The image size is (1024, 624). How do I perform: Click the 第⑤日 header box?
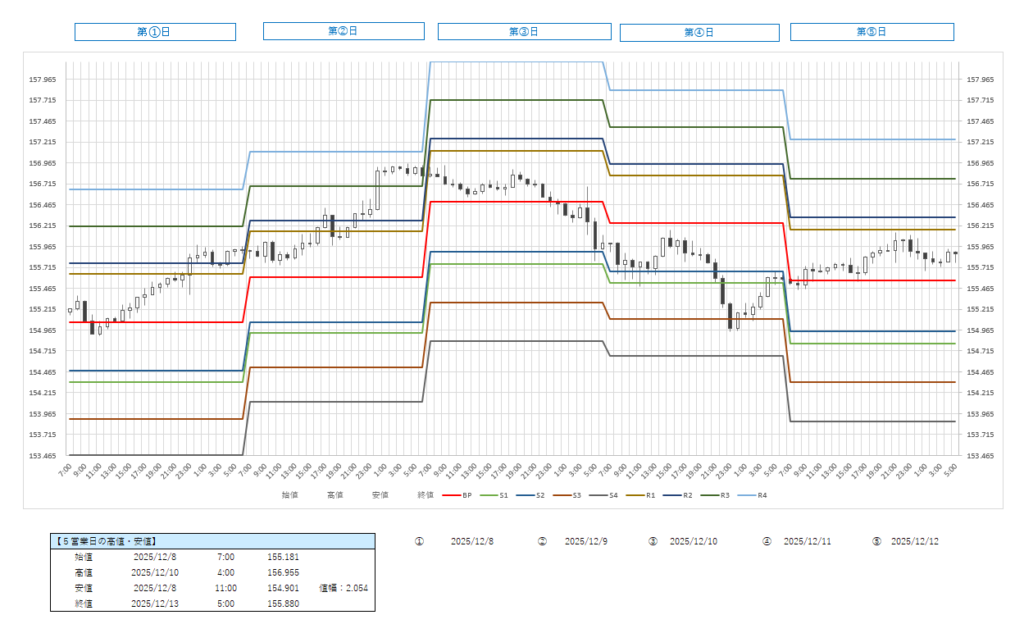[872, 32]
